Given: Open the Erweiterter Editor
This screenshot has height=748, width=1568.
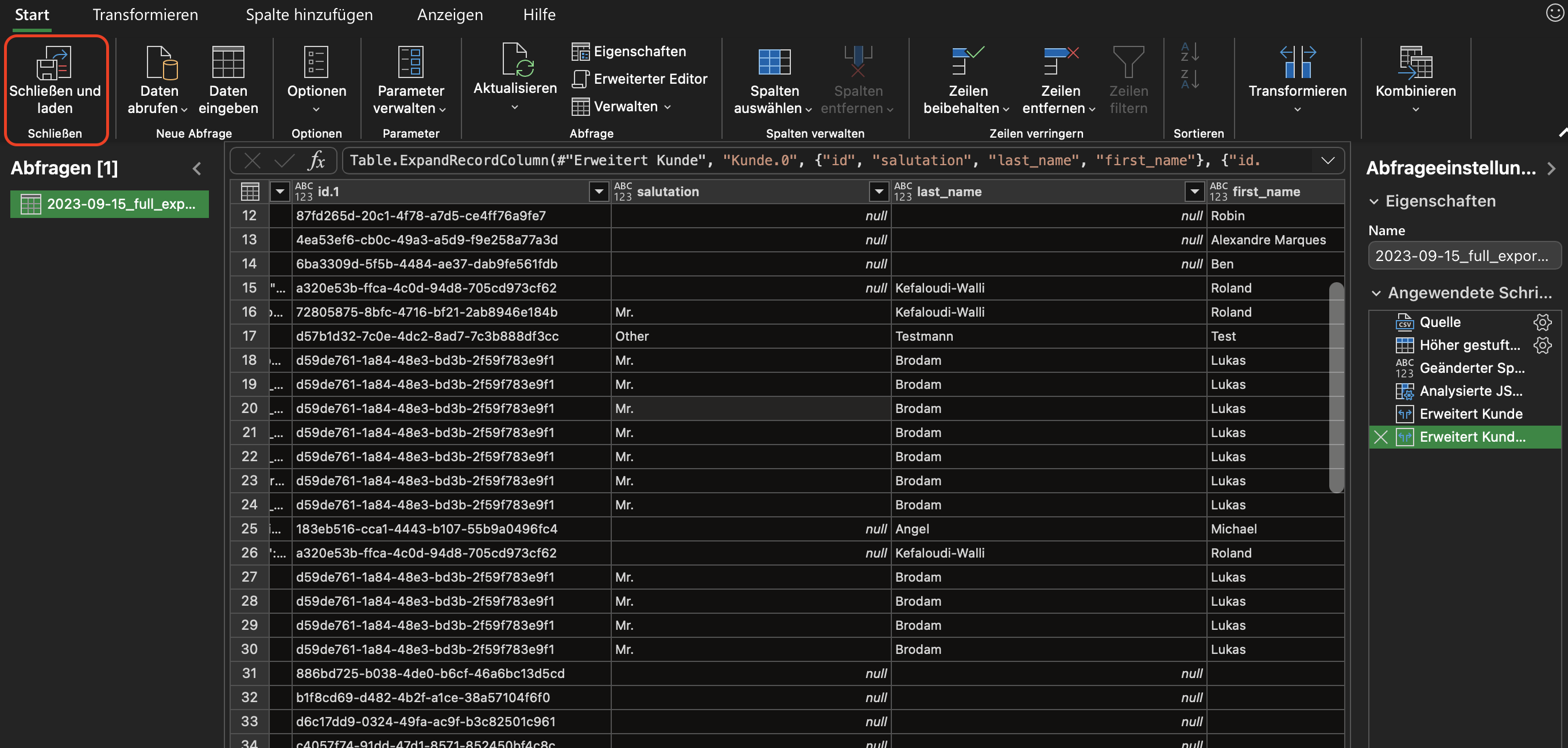Looking at the screenshot, I should [640, 79].
